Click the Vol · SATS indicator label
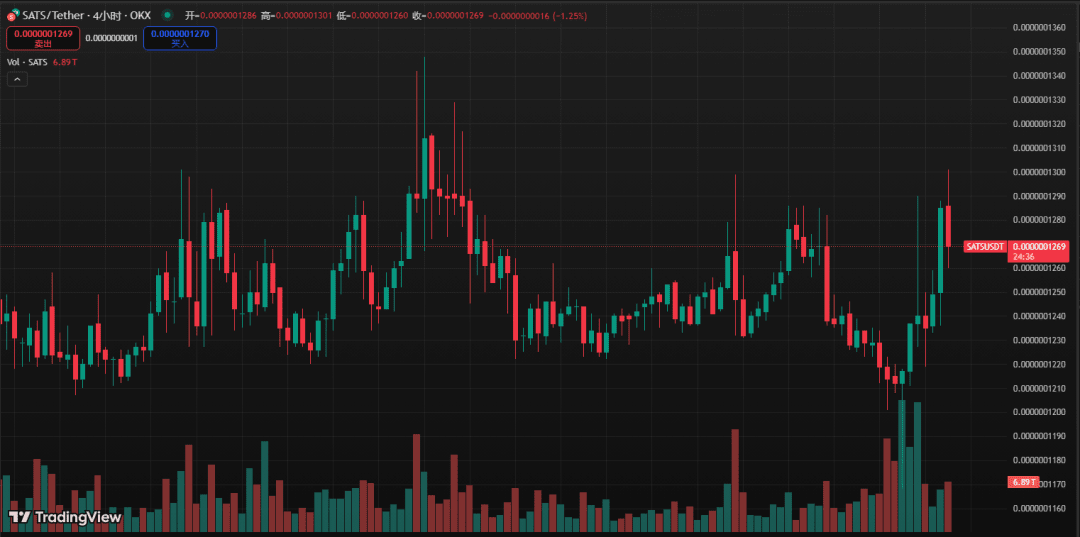Image resolution: width=1080 pixels, height=537 pixels. (x=28, y=63)
